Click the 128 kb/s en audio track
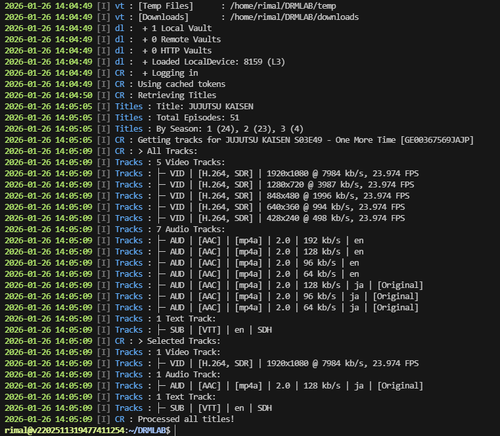500x436 pixels. [260, 252]
